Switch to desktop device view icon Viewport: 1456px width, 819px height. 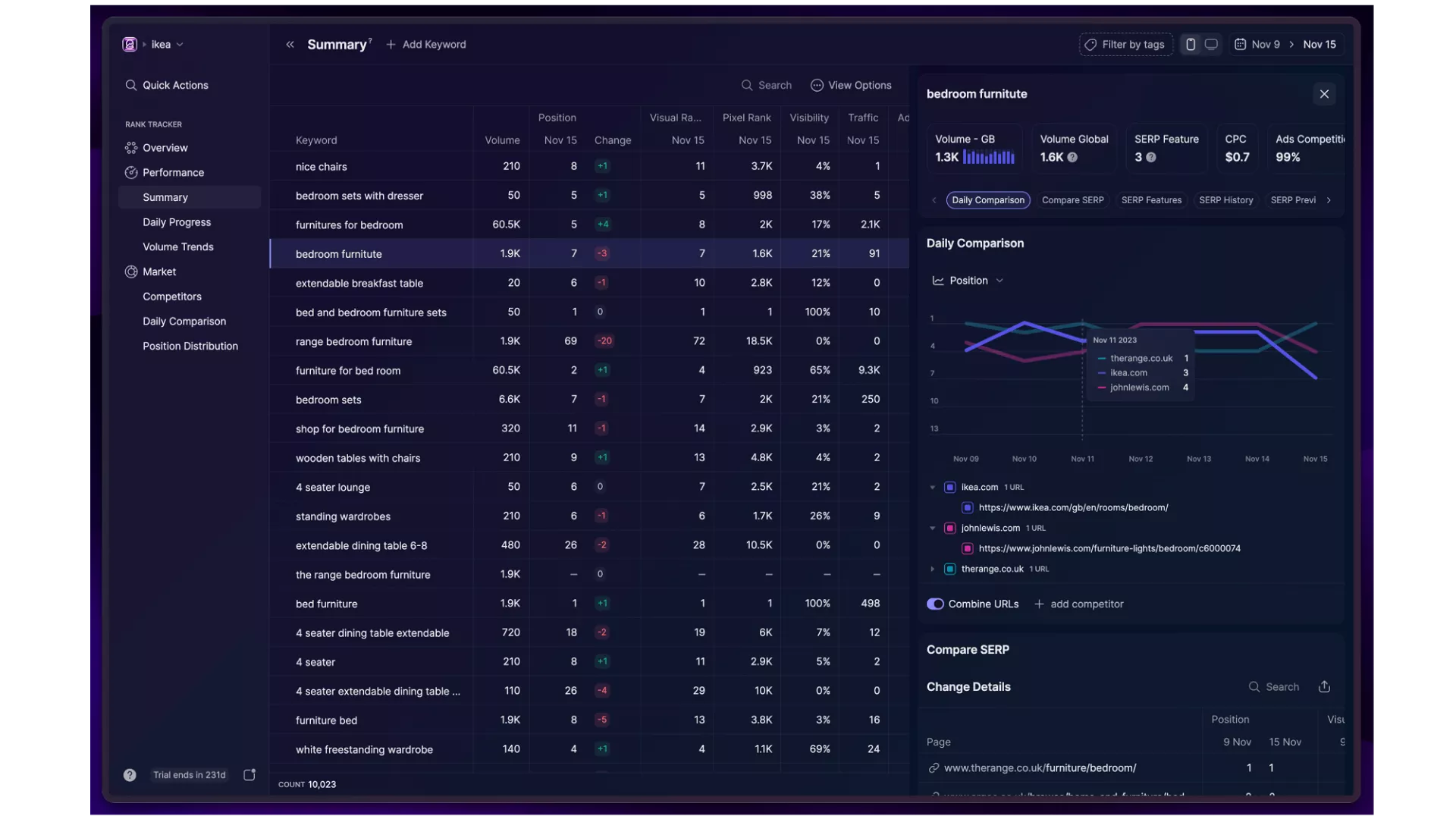click(1211, 45)
